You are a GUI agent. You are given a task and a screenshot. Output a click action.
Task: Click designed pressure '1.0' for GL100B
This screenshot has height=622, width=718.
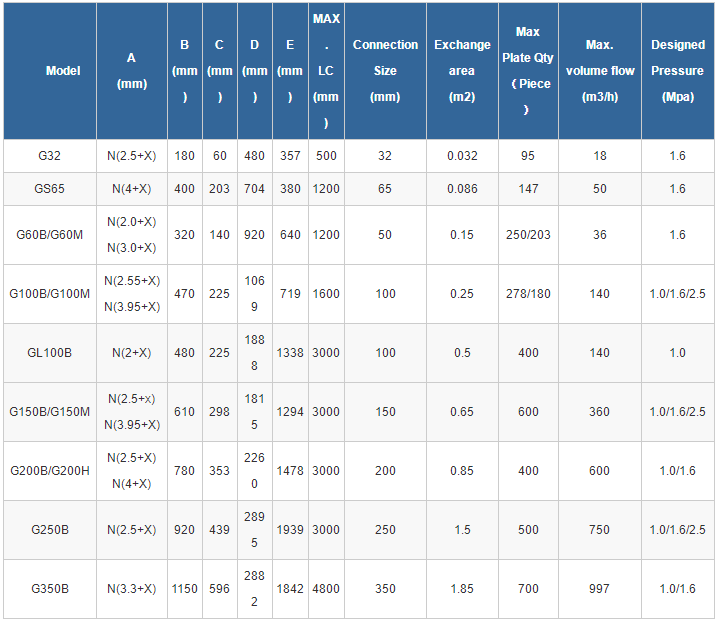[x=677, y=353]
